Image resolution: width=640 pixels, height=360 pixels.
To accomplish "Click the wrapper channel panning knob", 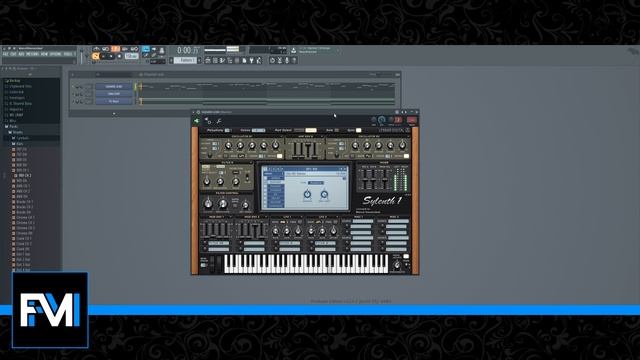I will 373,120.
